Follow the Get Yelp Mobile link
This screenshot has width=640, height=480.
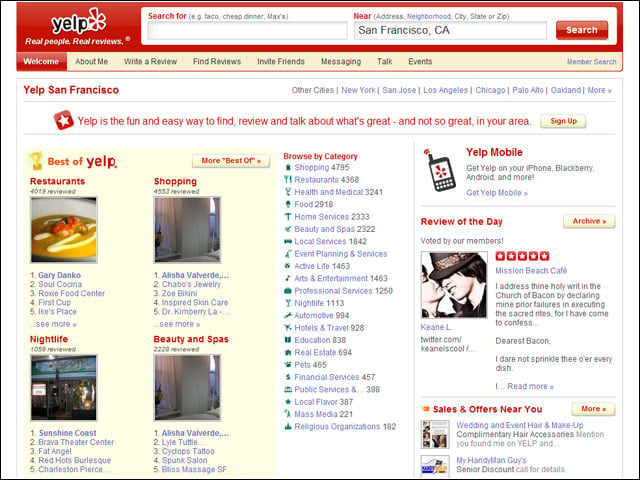click(x=497, y=193)
